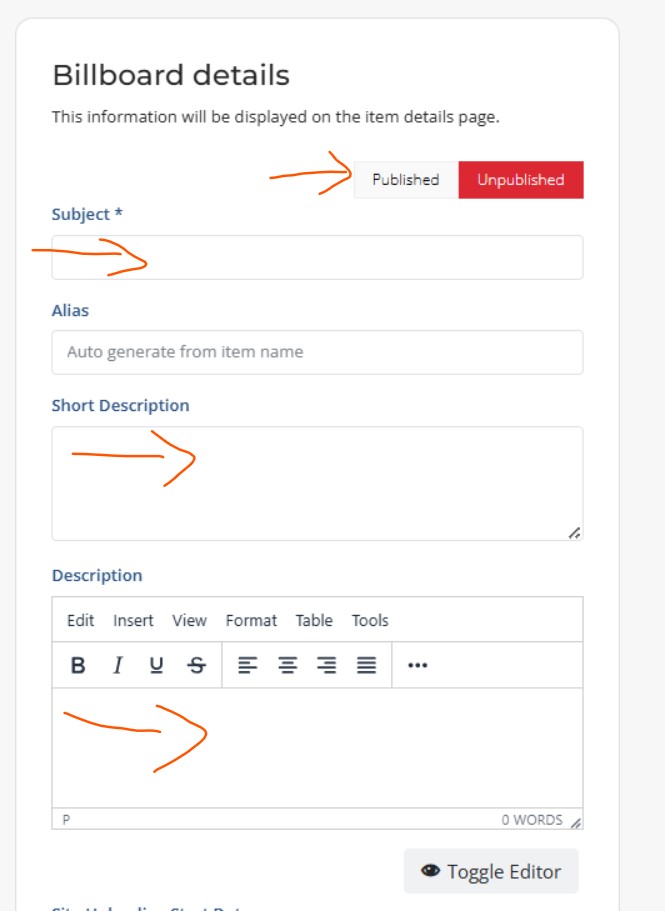Focus the Subject input field
665x911 pixels.
317,257
